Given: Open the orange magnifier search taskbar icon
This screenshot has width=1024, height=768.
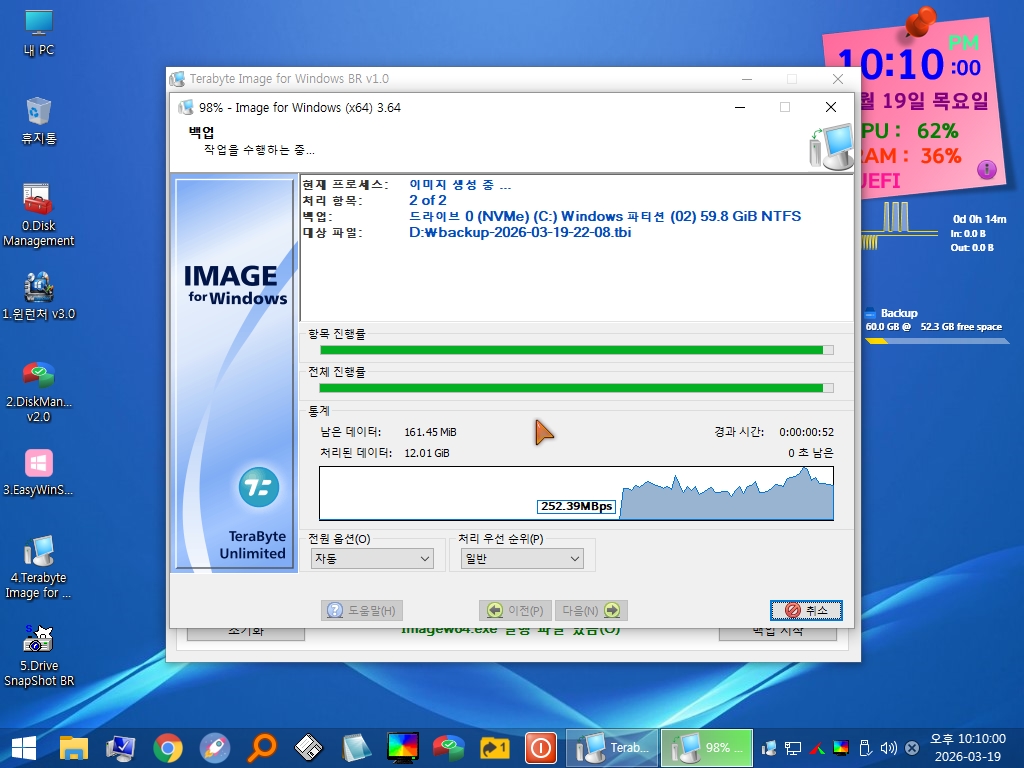Looking at the screenshot, I should (x=262, y=748).
